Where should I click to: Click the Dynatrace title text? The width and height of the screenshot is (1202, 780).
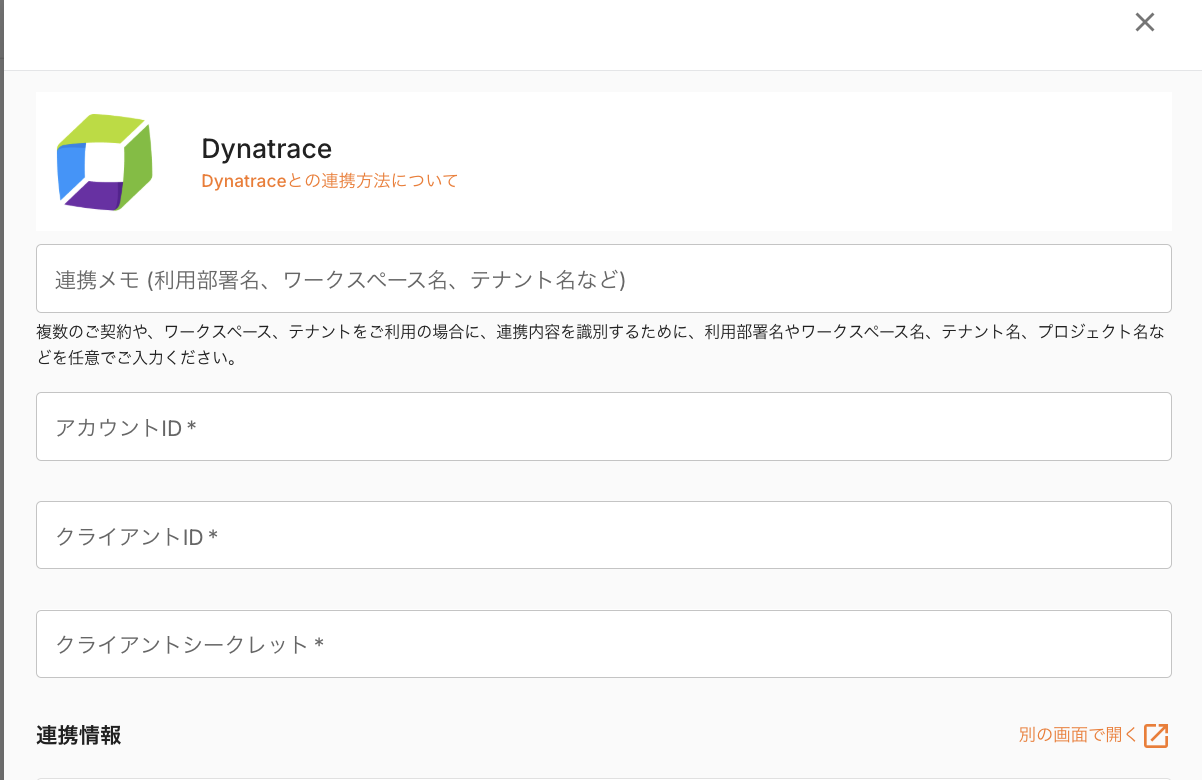266,149
